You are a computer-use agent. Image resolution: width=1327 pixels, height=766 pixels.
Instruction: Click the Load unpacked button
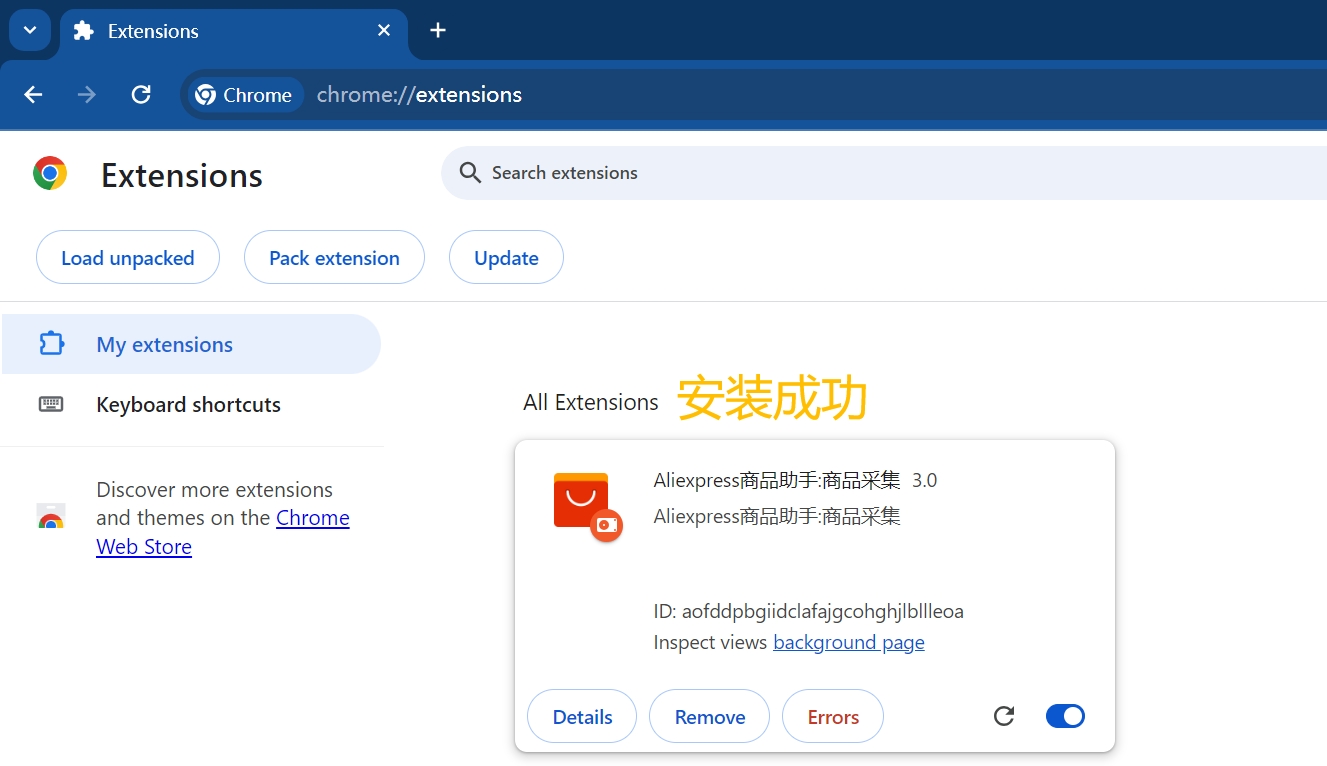[128, 257]
